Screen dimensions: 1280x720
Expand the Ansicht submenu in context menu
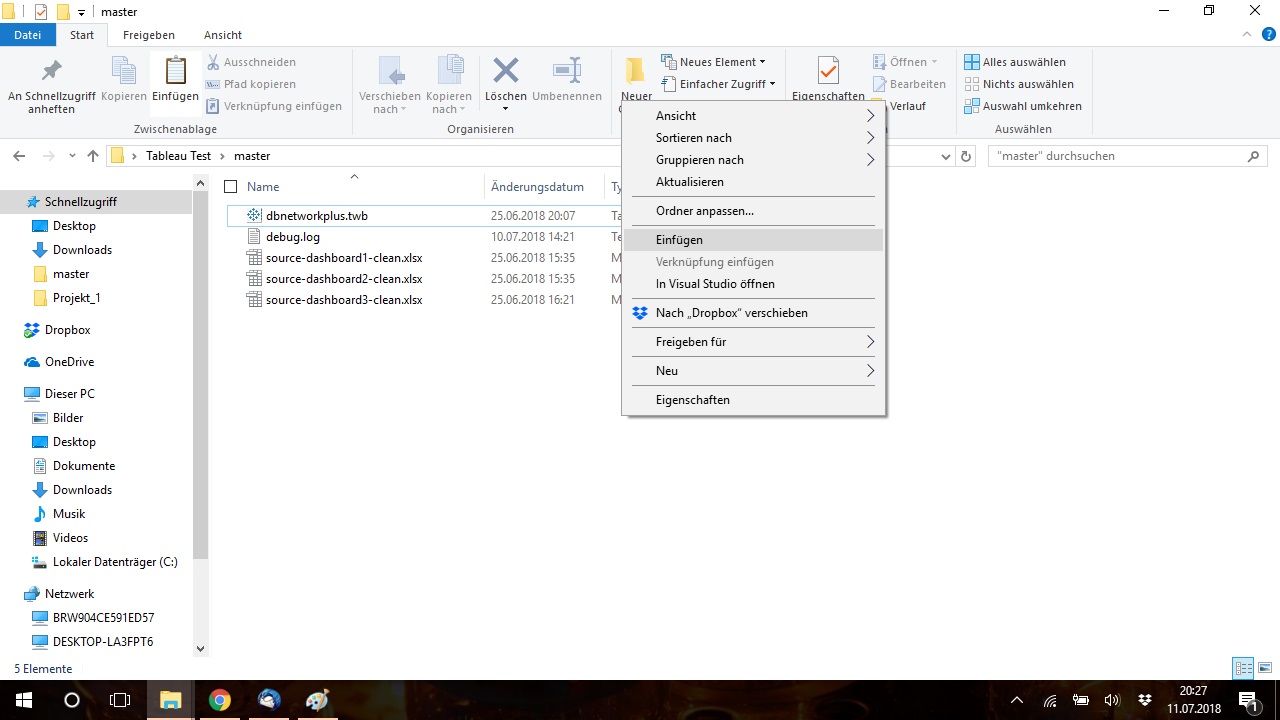pos(753,116)
